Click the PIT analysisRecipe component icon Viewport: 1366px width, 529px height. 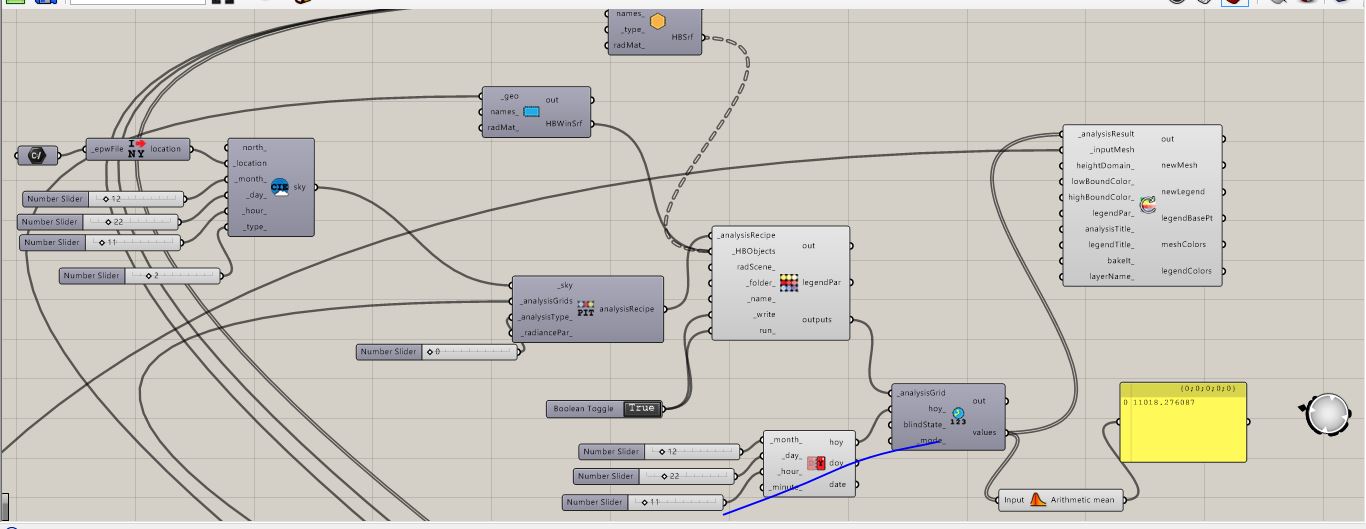point(586,308)
